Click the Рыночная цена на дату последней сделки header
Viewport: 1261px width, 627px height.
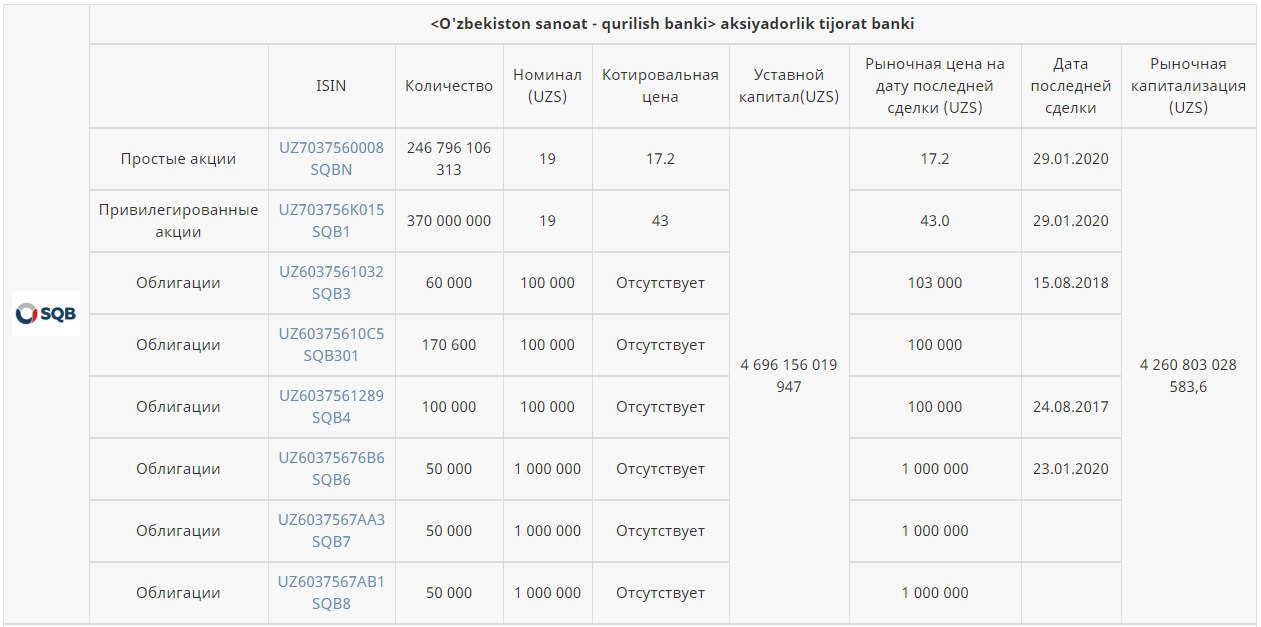(935, 86)
